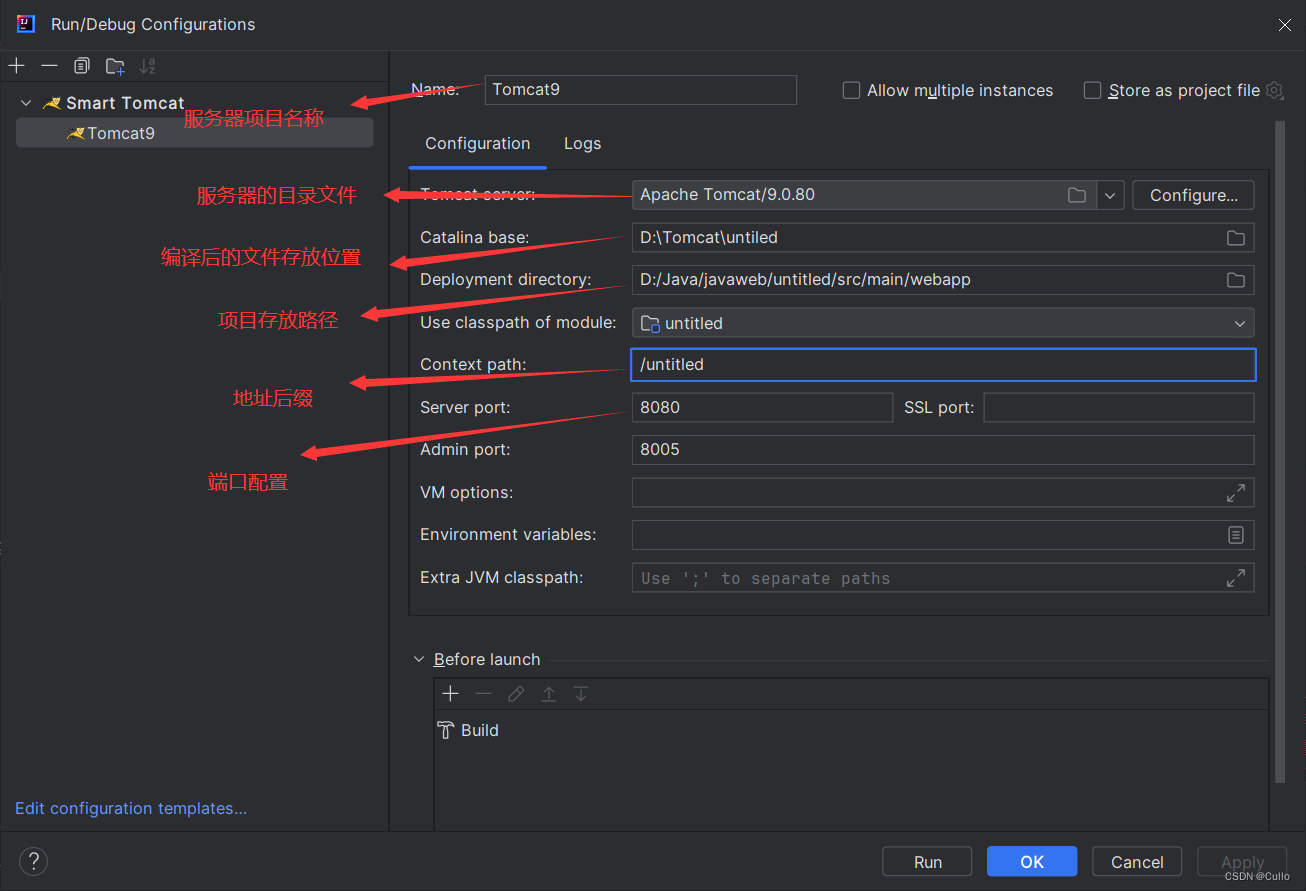Viewport: 1306px width, 891px height.
Task: Sort configurations alphabetically
Action: click(148, 66)
